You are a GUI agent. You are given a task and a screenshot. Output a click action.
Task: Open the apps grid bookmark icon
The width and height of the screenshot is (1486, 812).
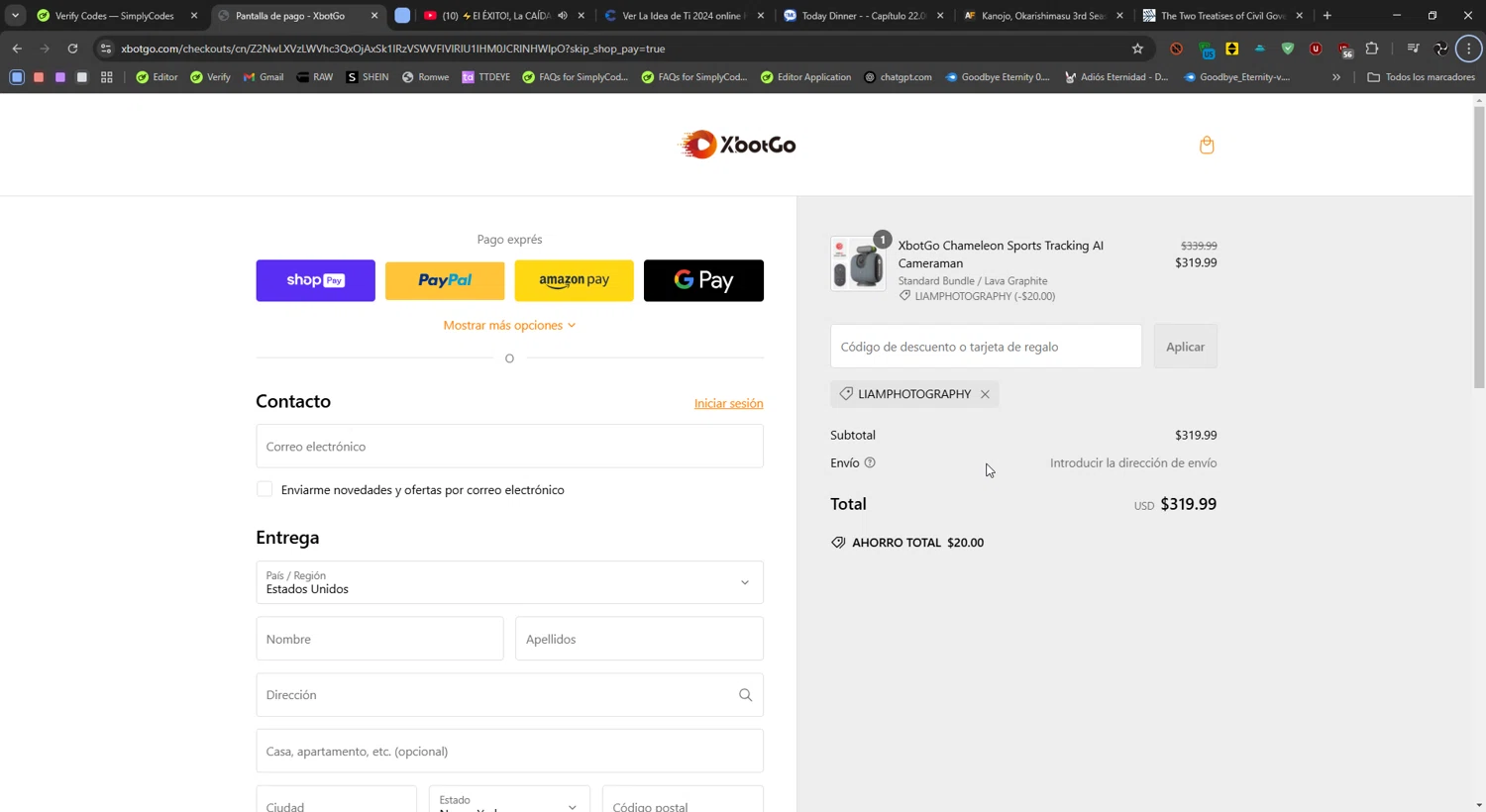107,77
